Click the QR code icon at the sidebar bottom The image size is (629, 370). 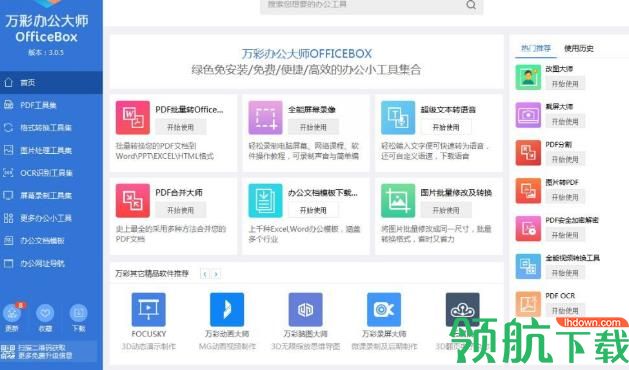click(8, 352)
